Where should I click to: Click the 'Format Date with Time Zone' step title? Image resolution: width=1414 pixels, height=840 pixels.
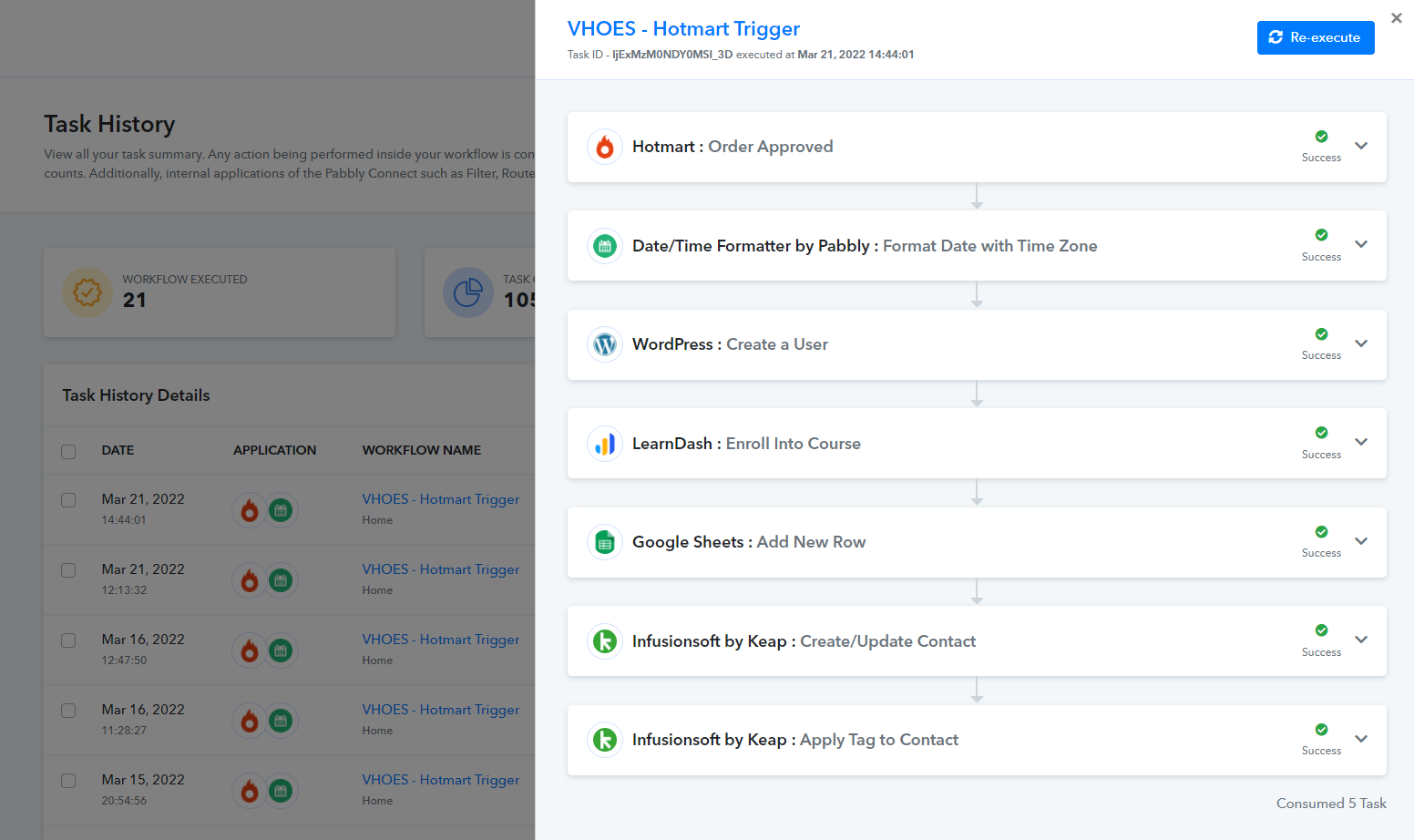pos(989,246)
